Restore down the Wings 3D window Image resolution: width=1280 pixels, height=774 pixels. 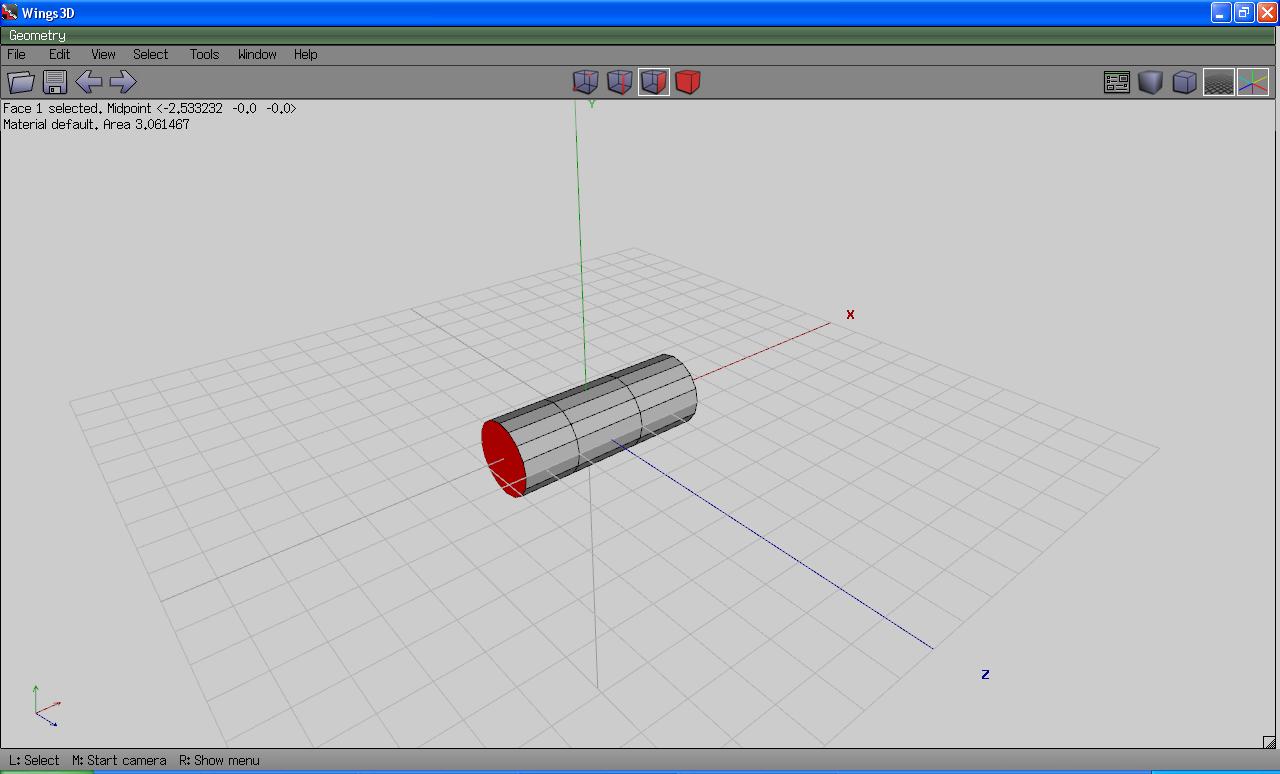coord(1244,13)
